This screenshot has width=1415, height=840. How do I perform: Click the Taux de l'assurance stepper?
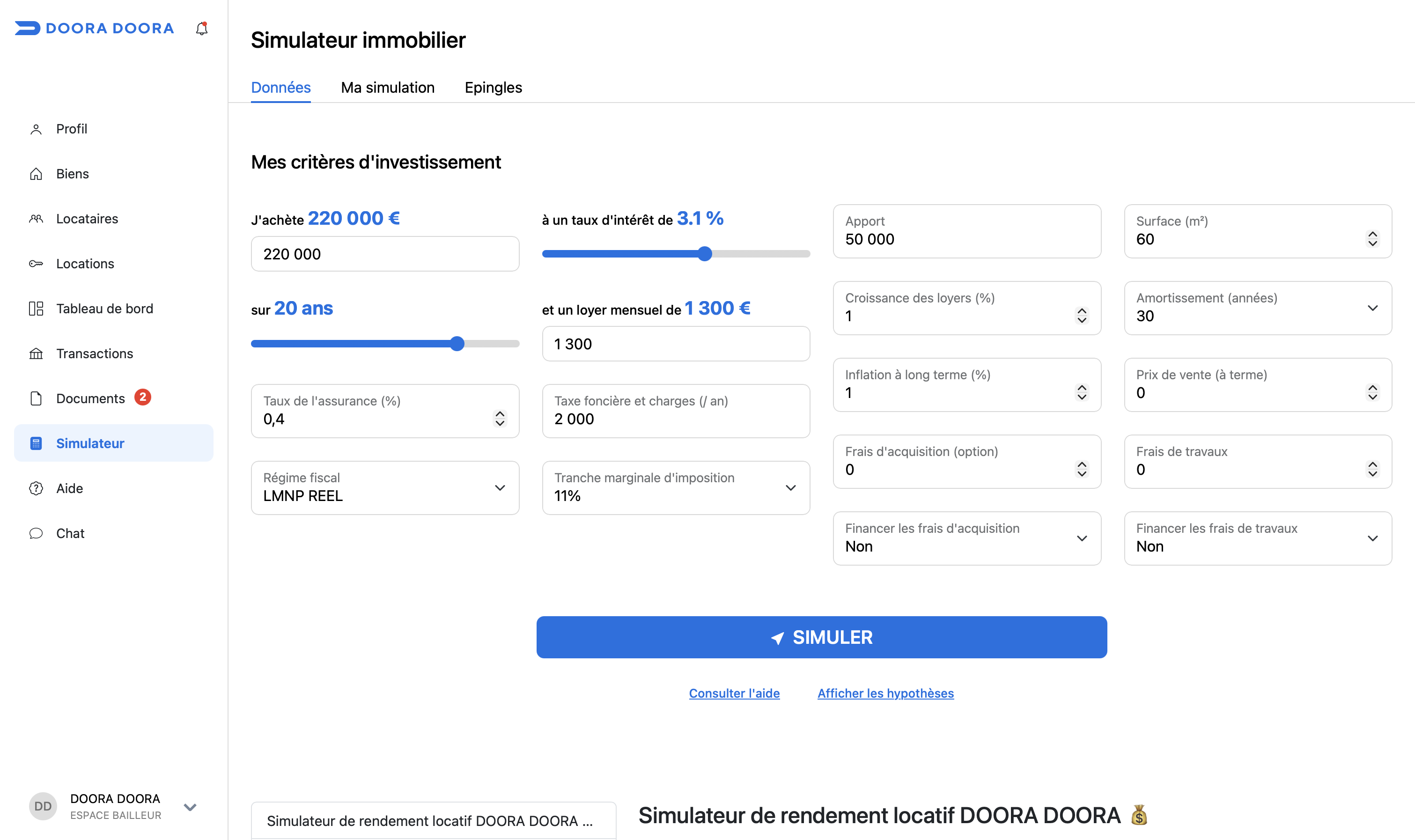(500, 418)
